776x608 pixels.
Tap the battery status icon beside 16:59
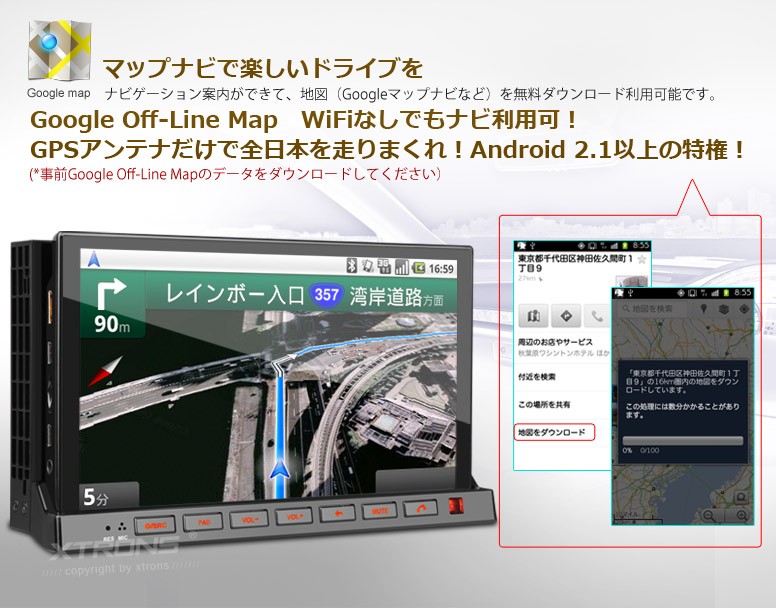pos(418,268)
